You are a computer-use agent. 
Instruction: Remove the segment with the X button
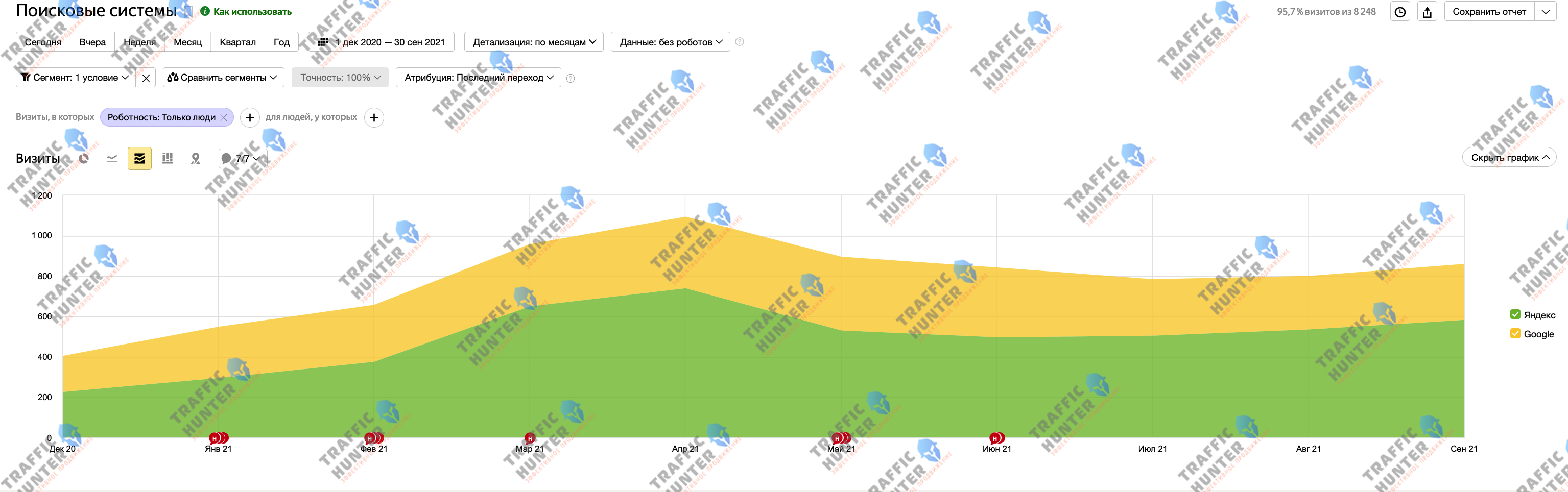click(146, 78)
